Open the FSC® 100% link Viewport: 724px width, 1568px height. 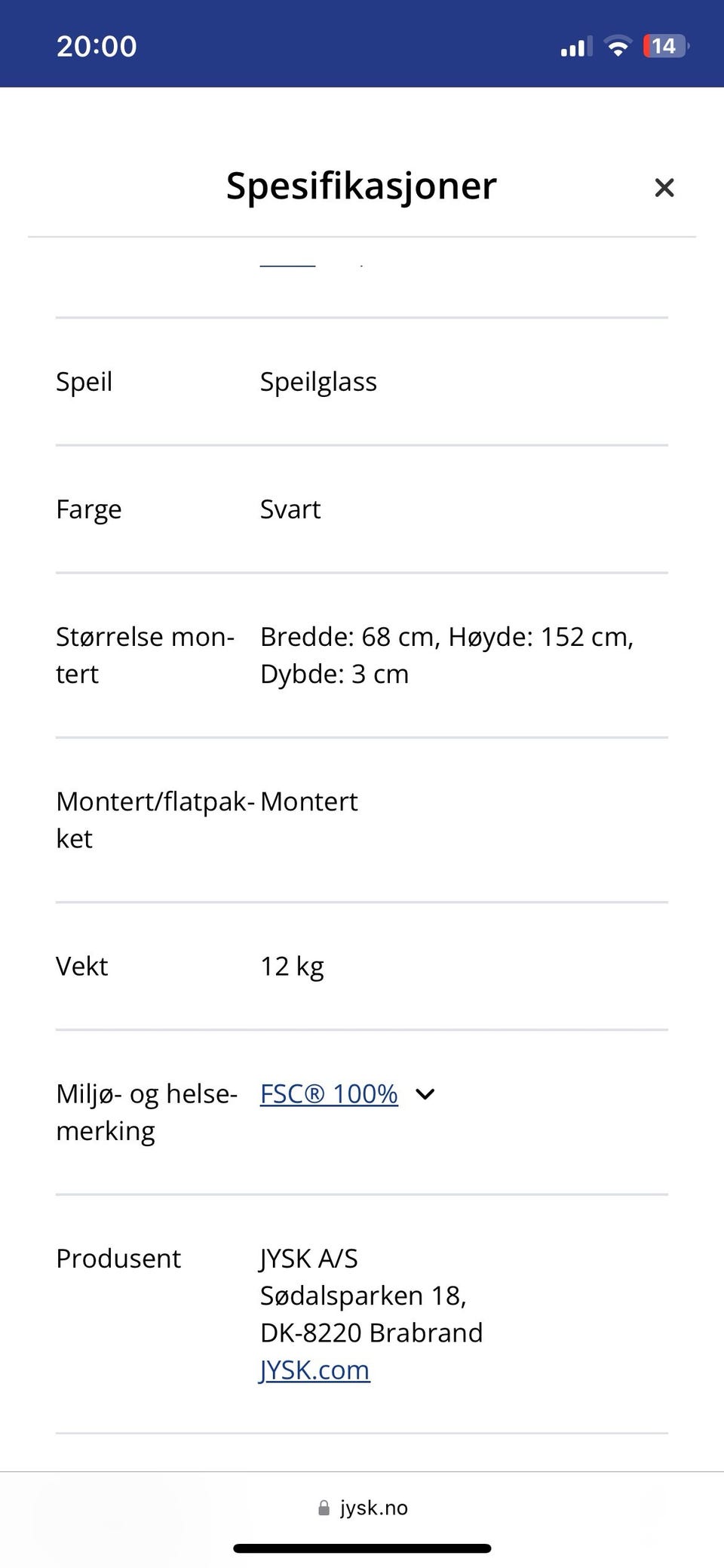pos(329,1093)
